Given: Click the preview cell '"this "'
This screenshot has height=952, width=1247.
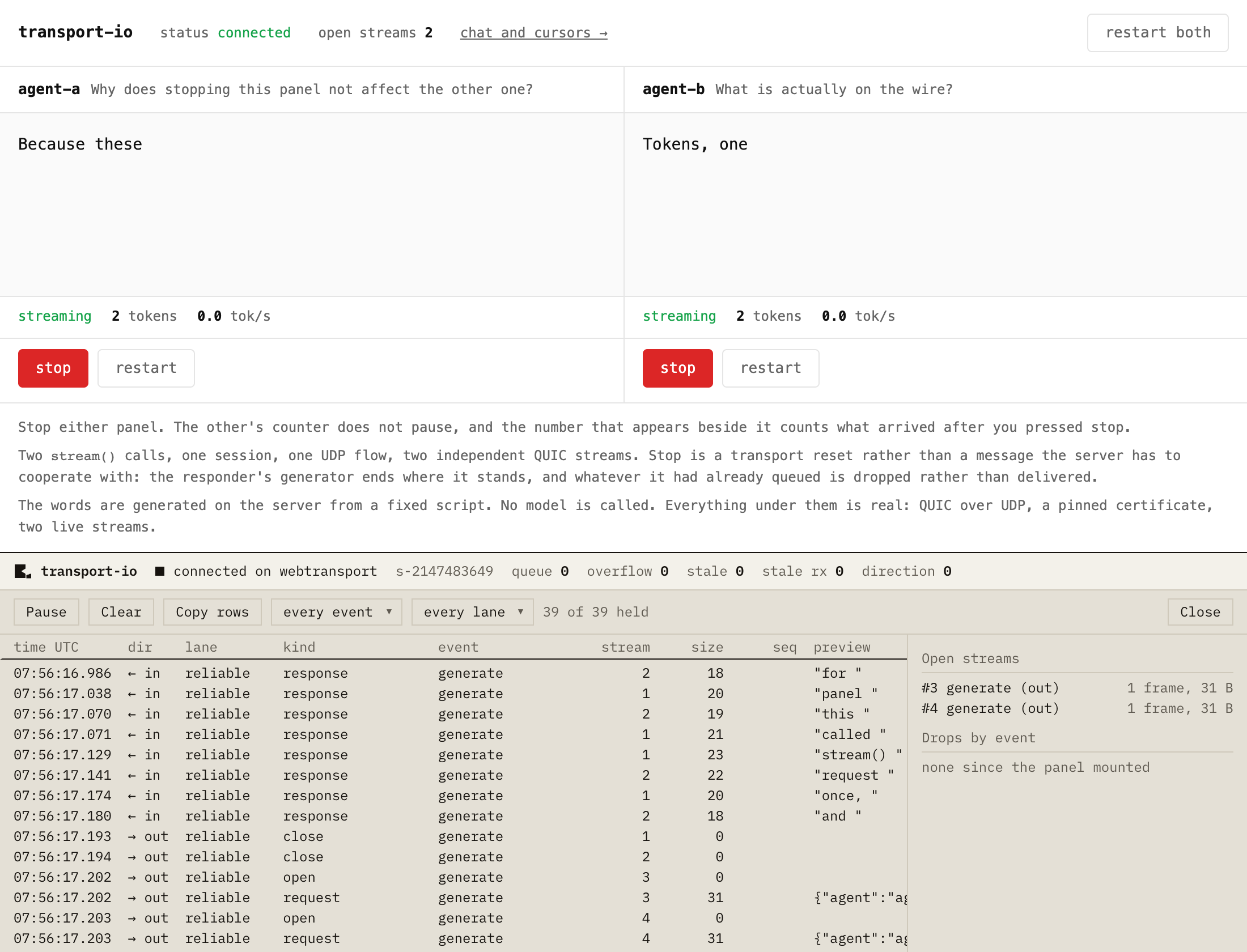Looking at the screenshot, I should [x=842, y=714].
